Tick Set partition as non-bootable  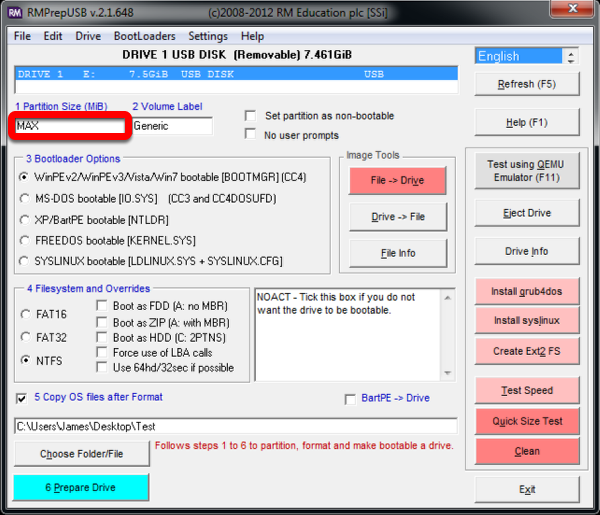point(251,116)
